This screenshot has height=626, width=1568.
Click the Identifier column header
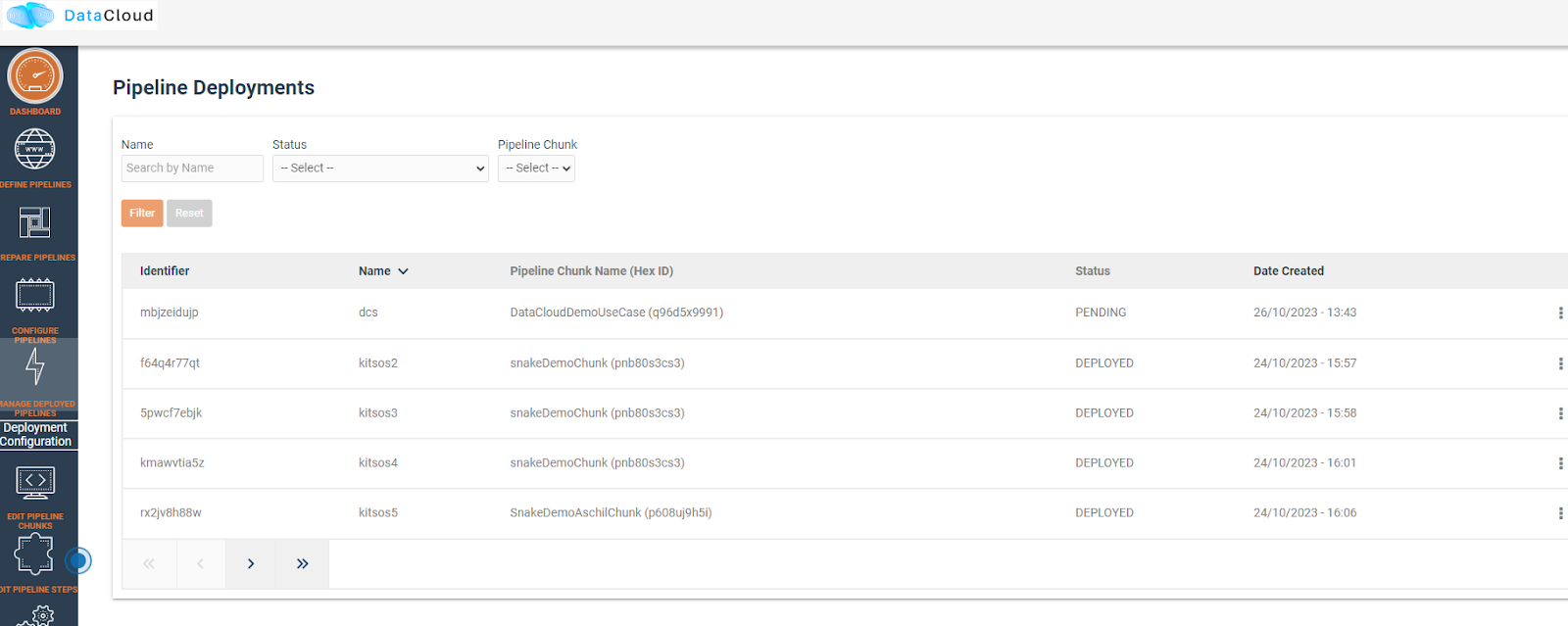[165, 271]
